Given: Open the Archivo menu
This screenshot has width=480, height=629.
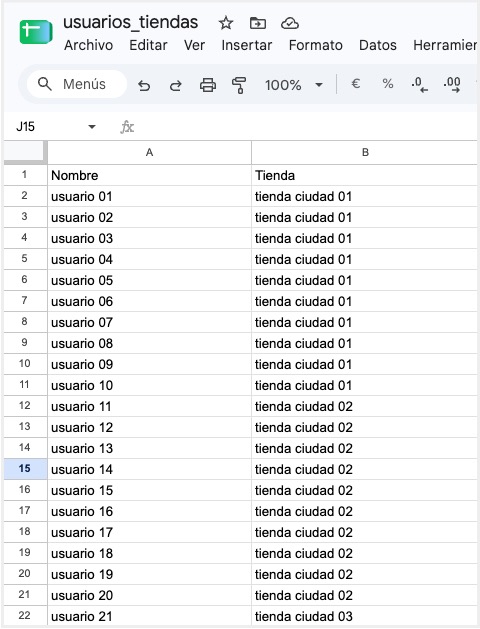Looking at the screenshot, I should click(x=89, y=45).
